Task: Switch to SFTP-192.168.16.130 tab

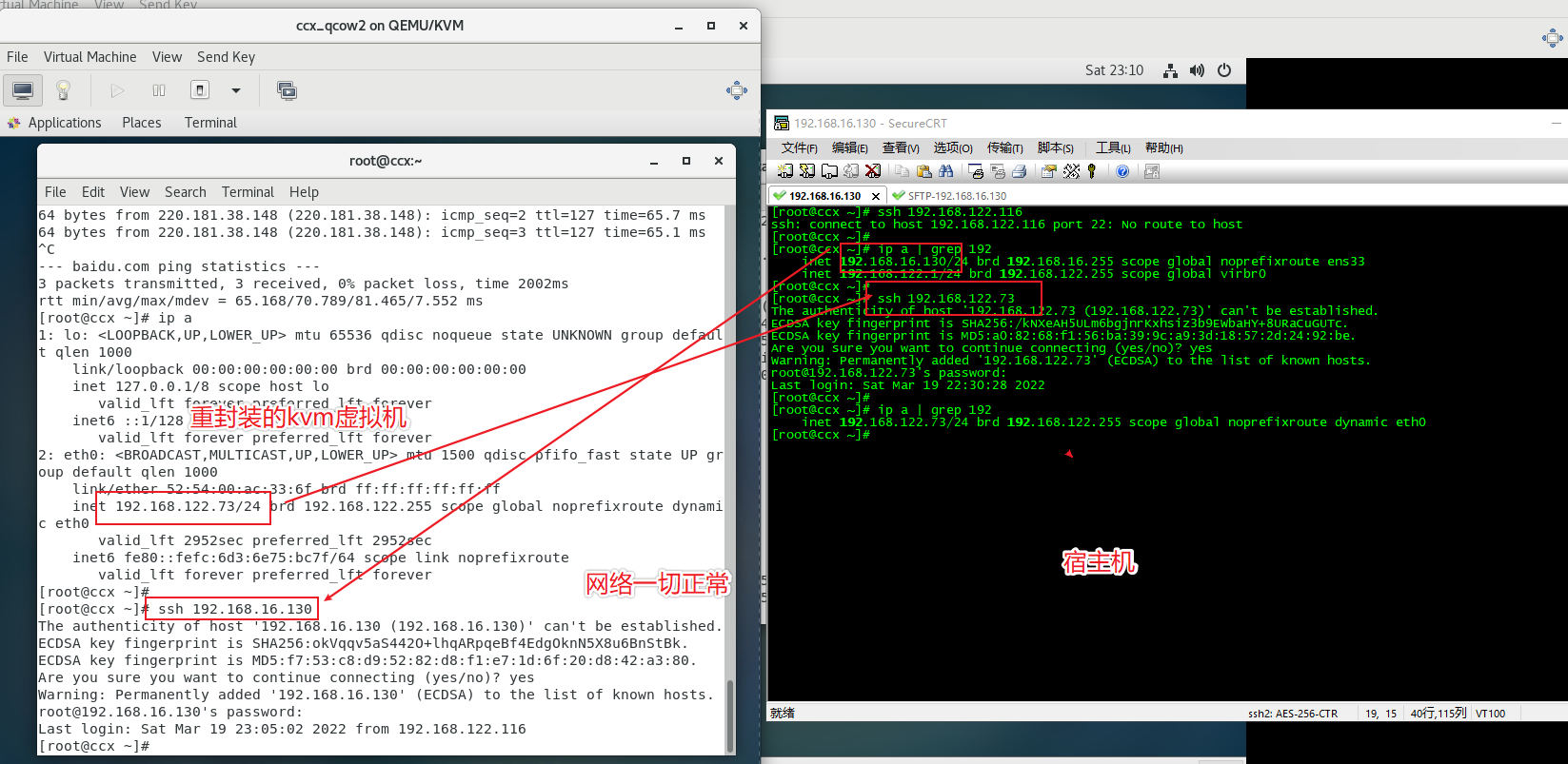Action: [949, 196]
